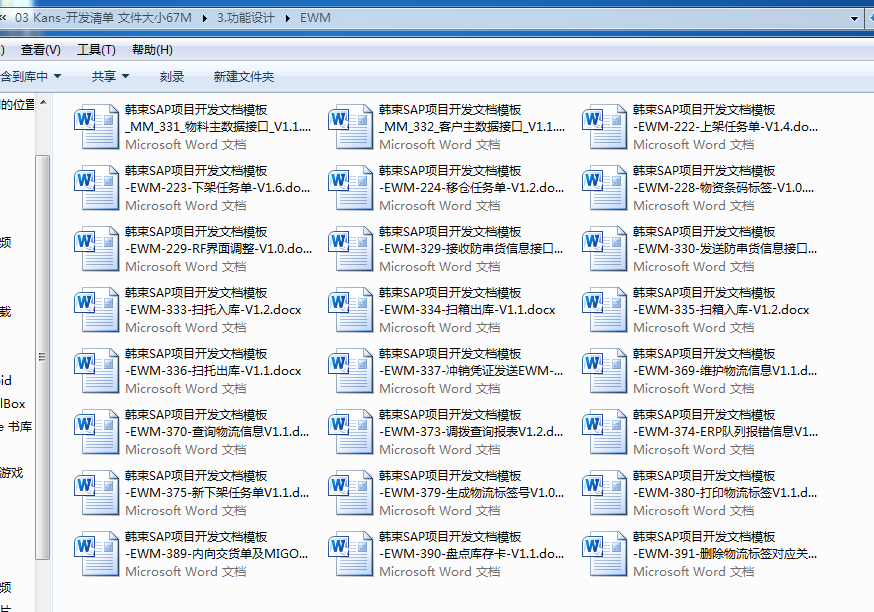Open the 帮助(H) menu
The image size is (874, 612).
[152, 50]
